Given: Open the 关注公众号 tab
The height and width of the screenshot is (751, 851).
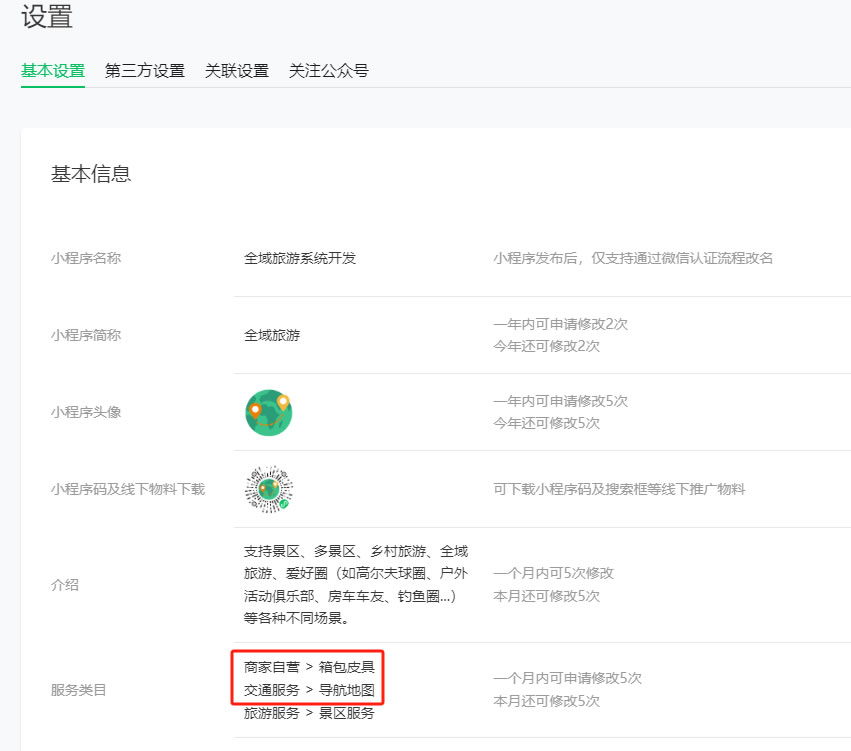Looking at the screenshot, I should click(x=329, y=71).
